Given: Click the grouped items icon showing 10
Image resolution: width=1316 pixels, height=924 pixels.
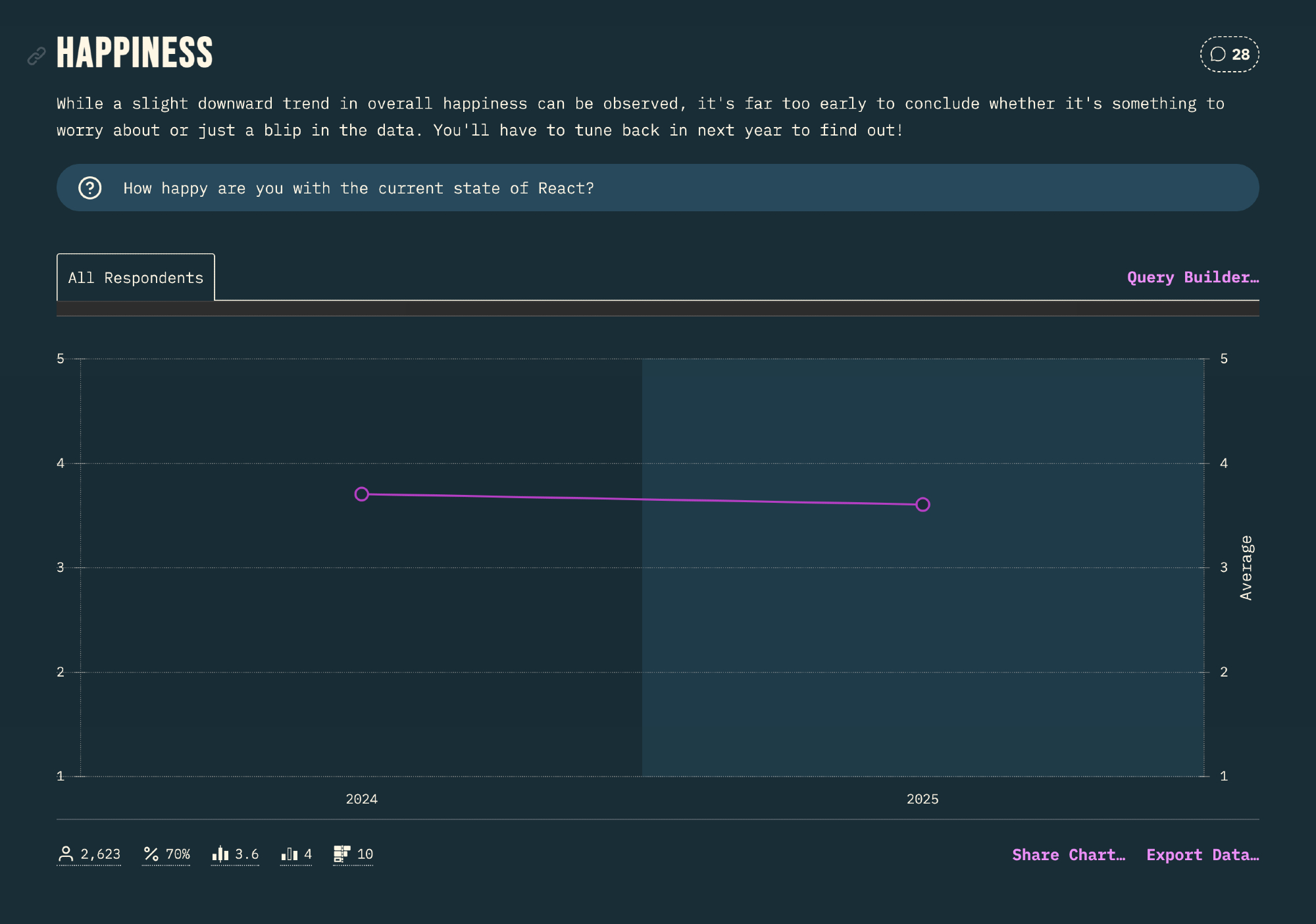Looking at the screenshot, I should [x=342, y=854].
